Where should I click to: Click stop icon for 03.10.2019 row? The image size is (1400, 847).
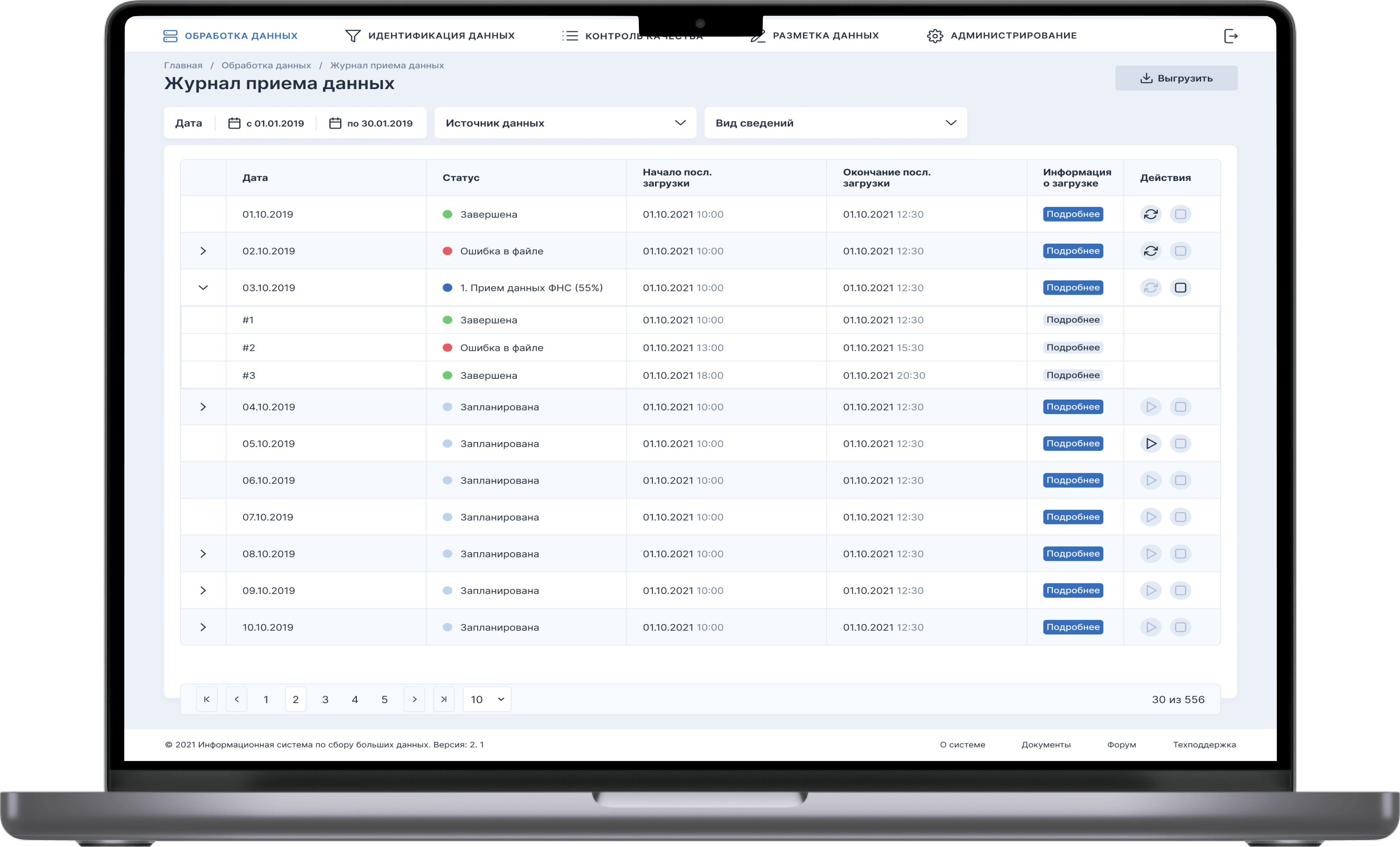tap(1180, 288)
